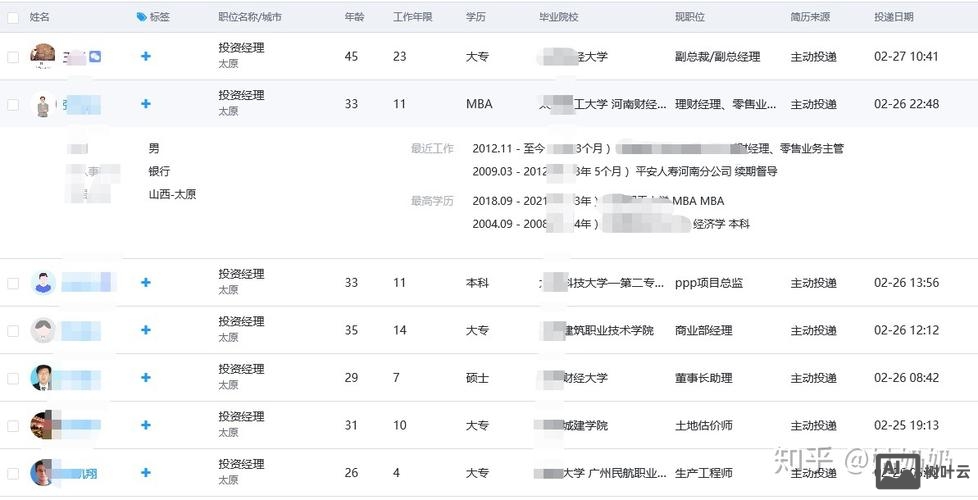Viewport: 978px width, 500px height.
Task: Click the 标签 column header label
Action: pyautogui.click(x=160, y=17)
